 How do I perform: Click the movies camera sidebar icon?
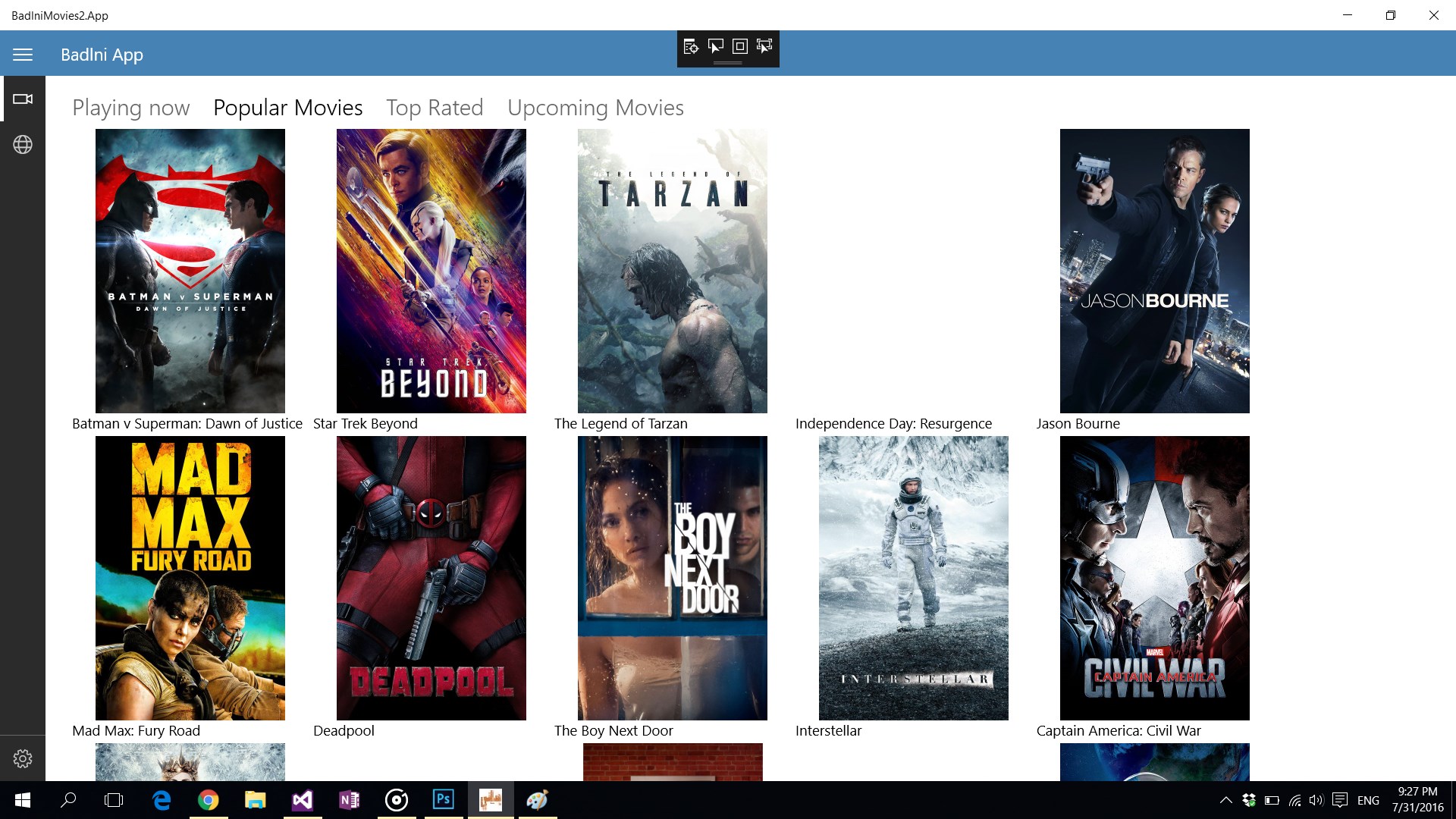[x=23, y=99]
